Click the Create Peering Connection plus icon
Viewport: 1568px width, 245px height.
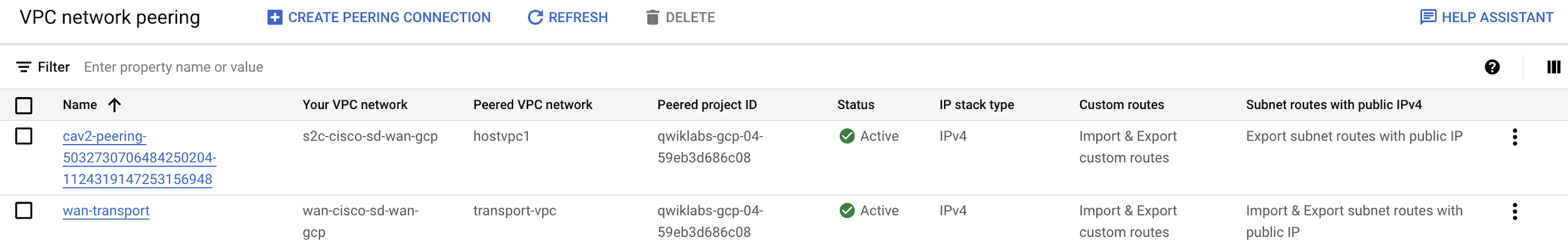tap(275, 18)
